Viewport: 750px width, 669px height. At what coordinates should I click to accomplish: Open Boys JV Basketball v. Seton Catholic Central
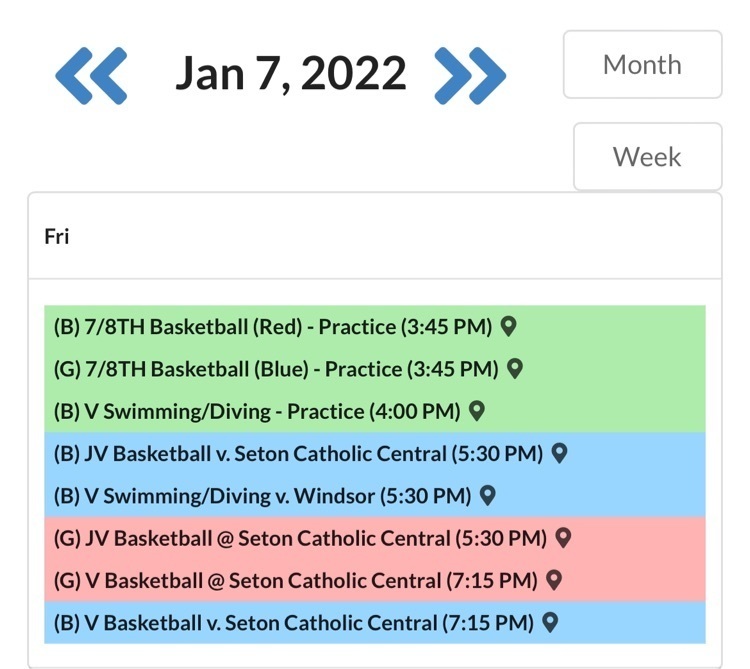297,454
